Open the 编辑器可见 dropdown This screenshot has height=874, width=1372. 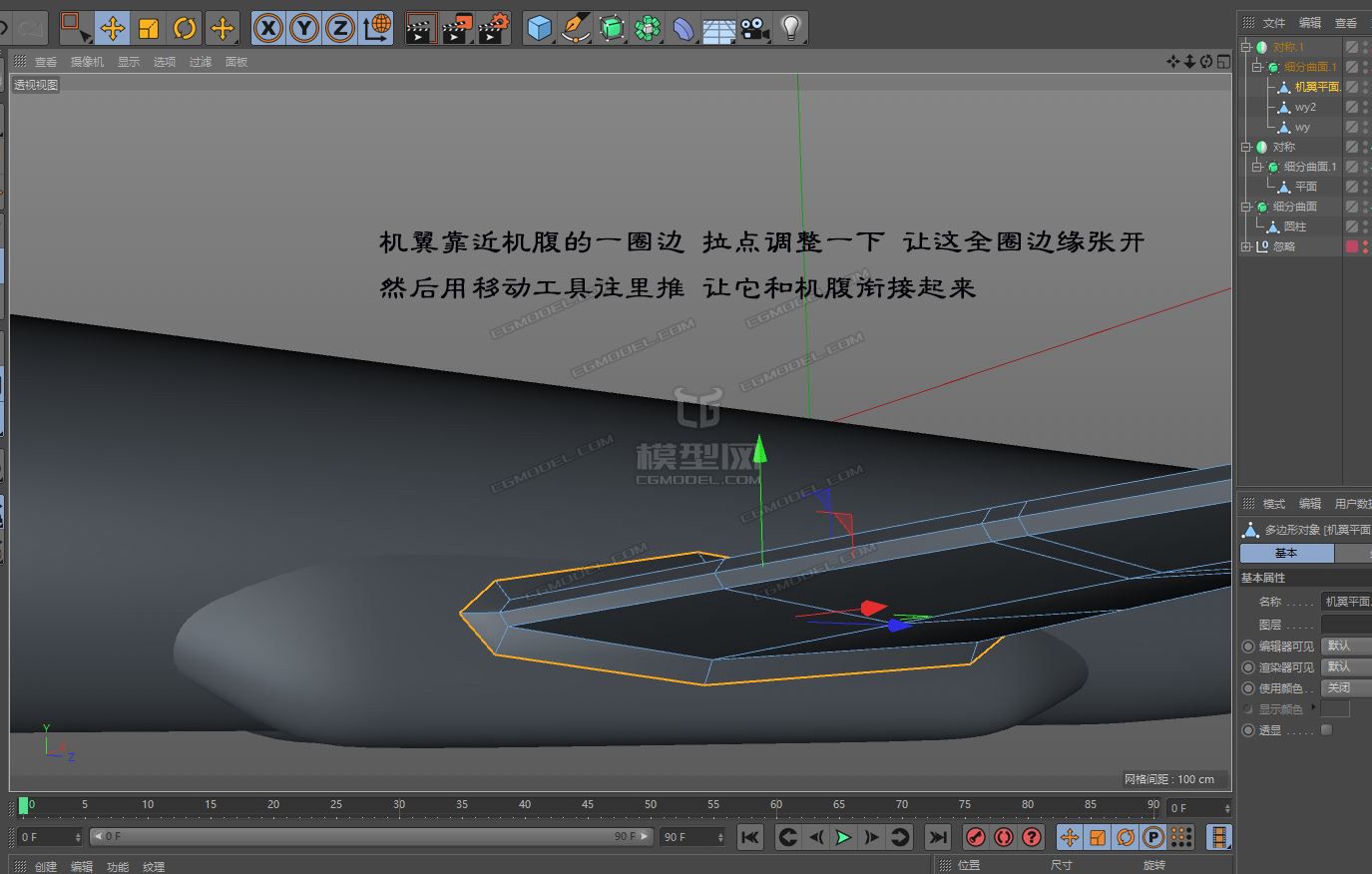click(x=1346, y=647)
